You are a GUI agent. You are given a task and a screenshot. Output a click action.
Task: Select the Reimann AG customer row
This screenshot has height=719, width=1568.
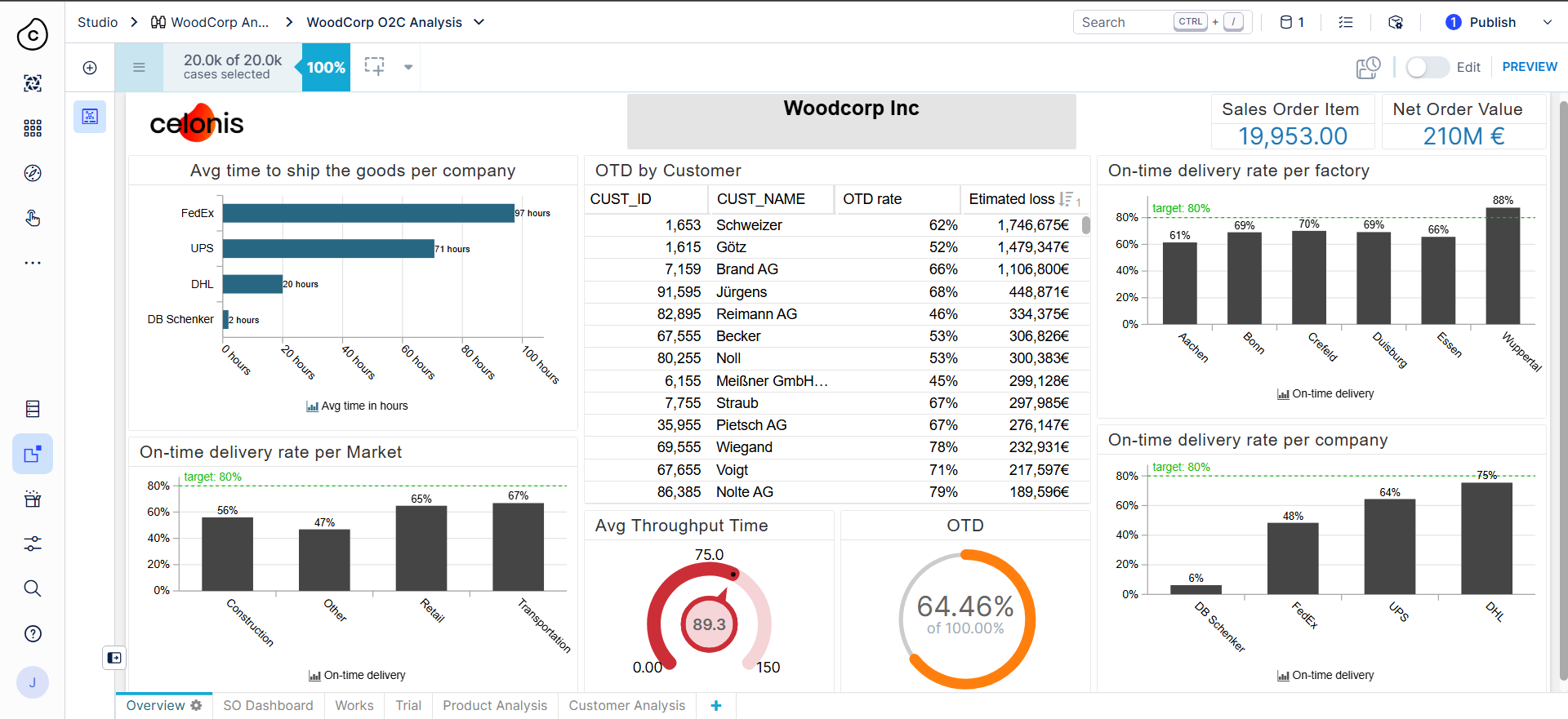pyautogui.click(x=833, y=314)
